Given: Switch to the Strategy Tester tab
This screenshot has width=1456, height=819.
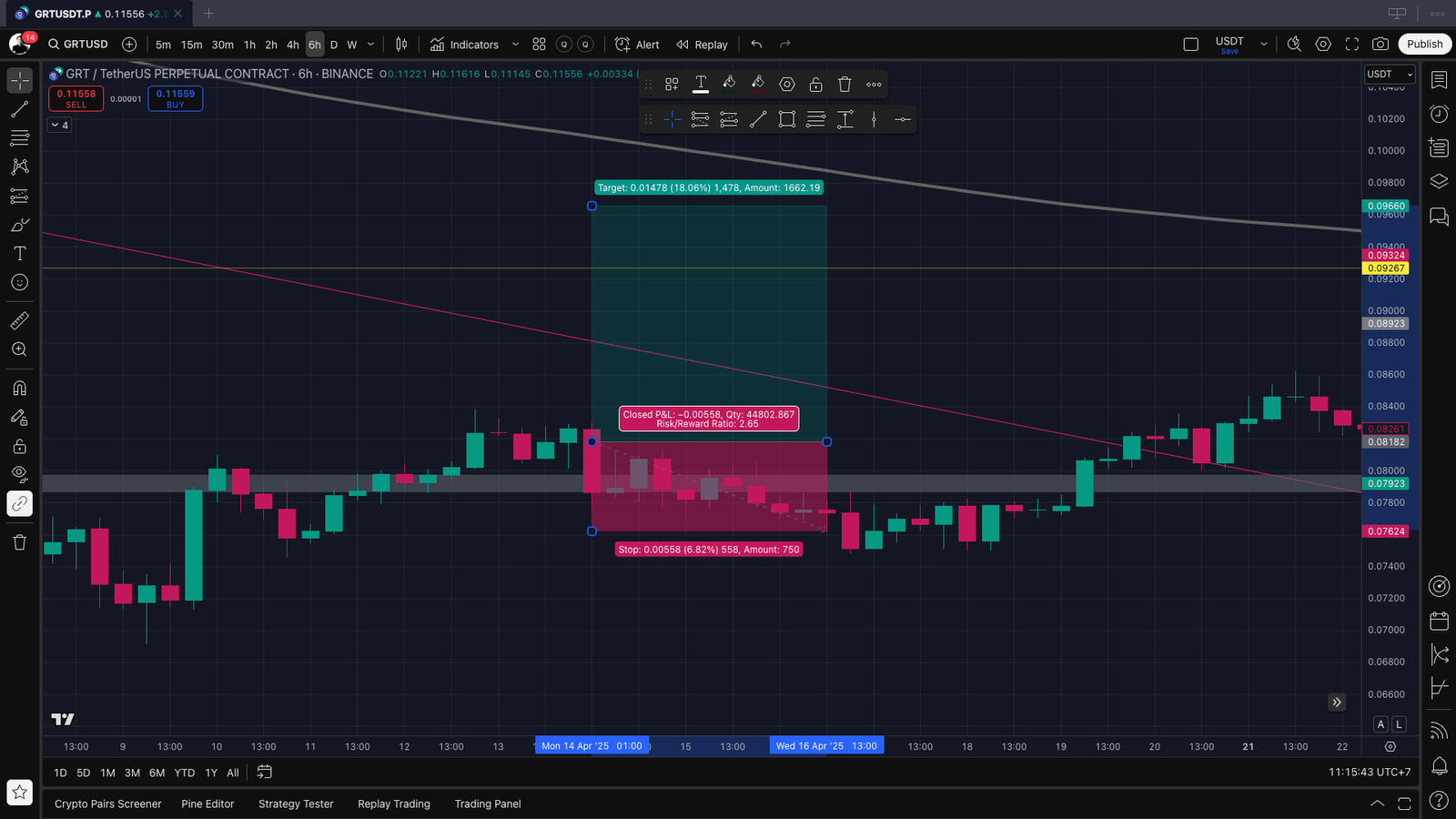Looking at the screenshot, I should [296, 804].
